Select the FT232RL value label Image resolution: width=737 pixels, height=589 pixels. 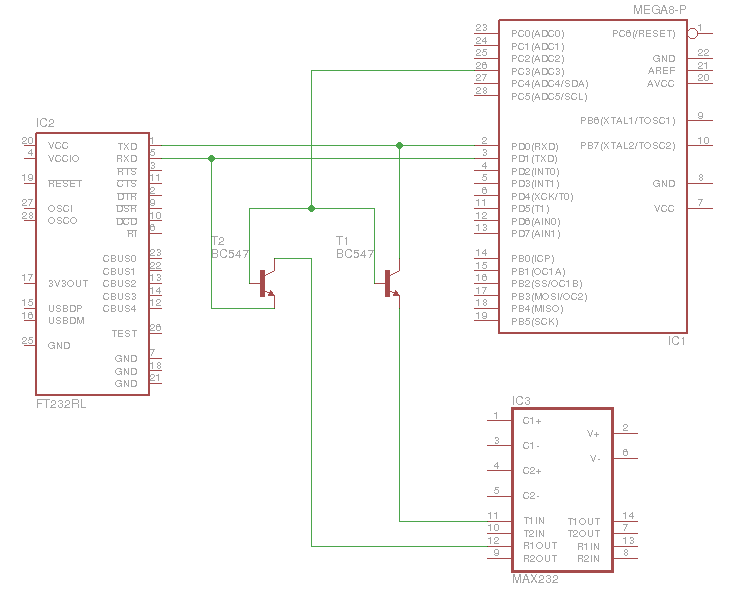click(61, 404)
